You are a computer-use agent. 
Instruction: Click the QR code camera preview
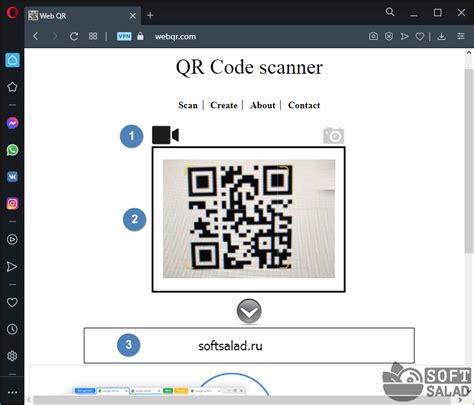(249, 219)
